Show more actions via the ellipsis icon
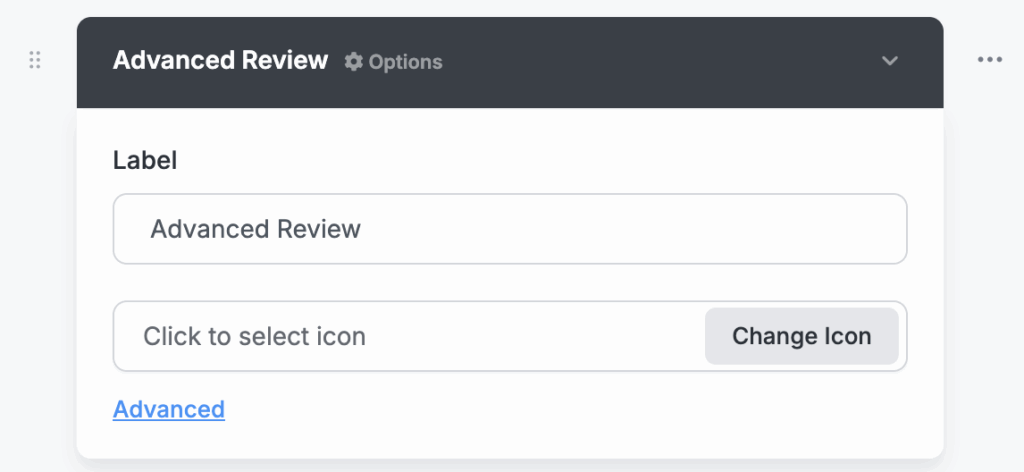 point(989,61)
